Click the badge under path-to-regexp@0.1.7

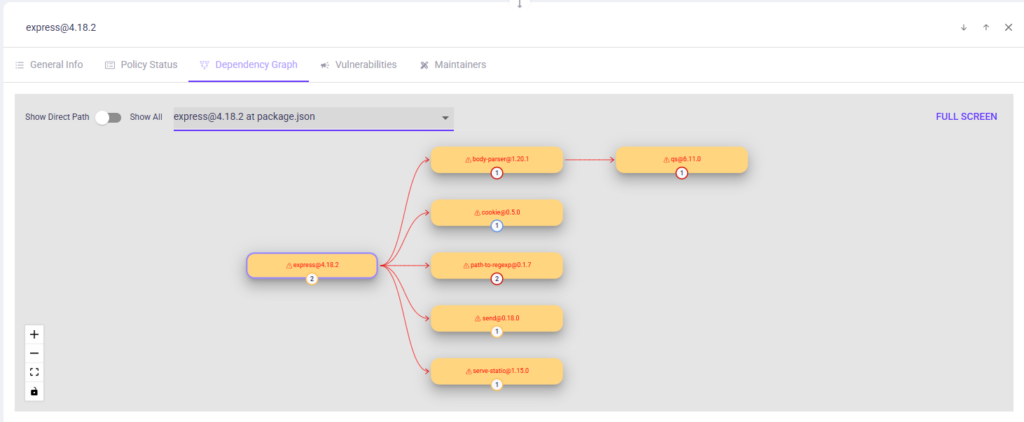pyautogui.click(x=496, y=279)
